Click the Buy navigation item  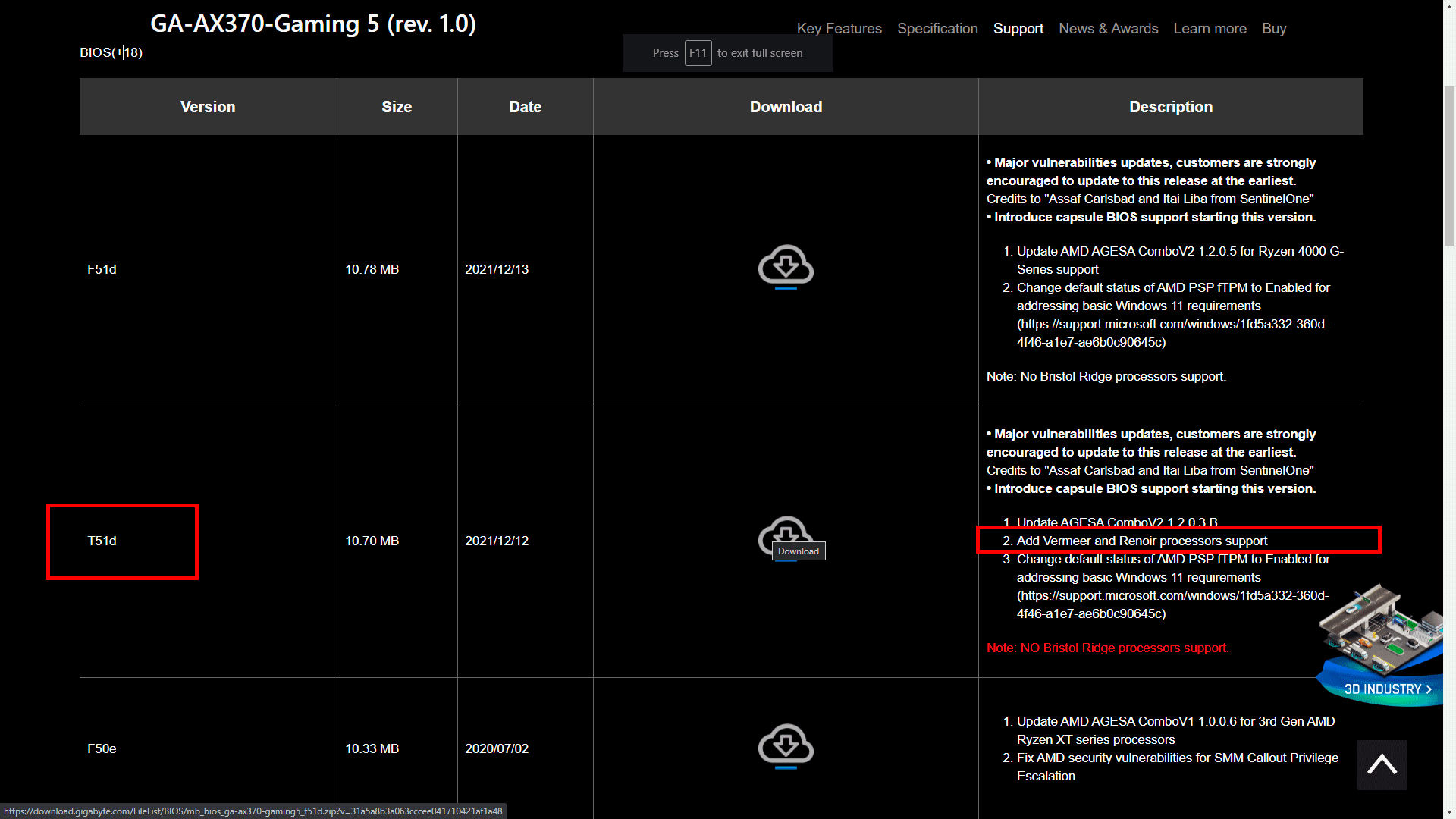pyautogui.click(x=1273, y=29)
